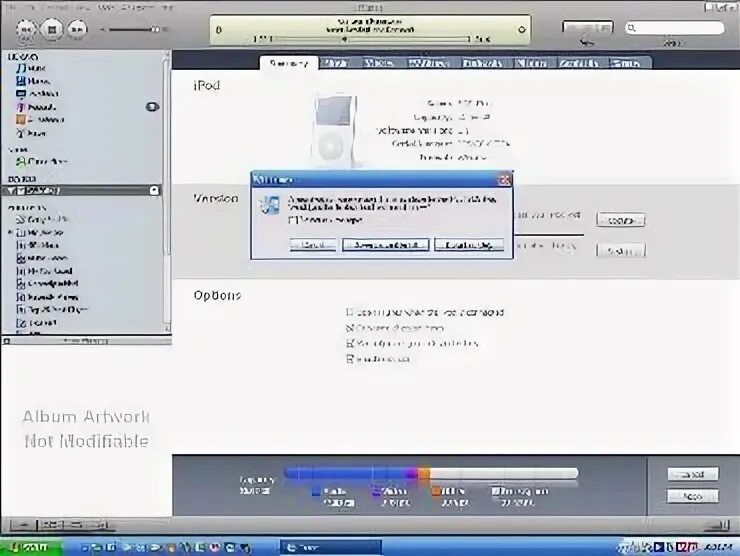The image size is (740, 556).
Task: Open the Top 25 Most Played playlist
Action: (52, 310)
